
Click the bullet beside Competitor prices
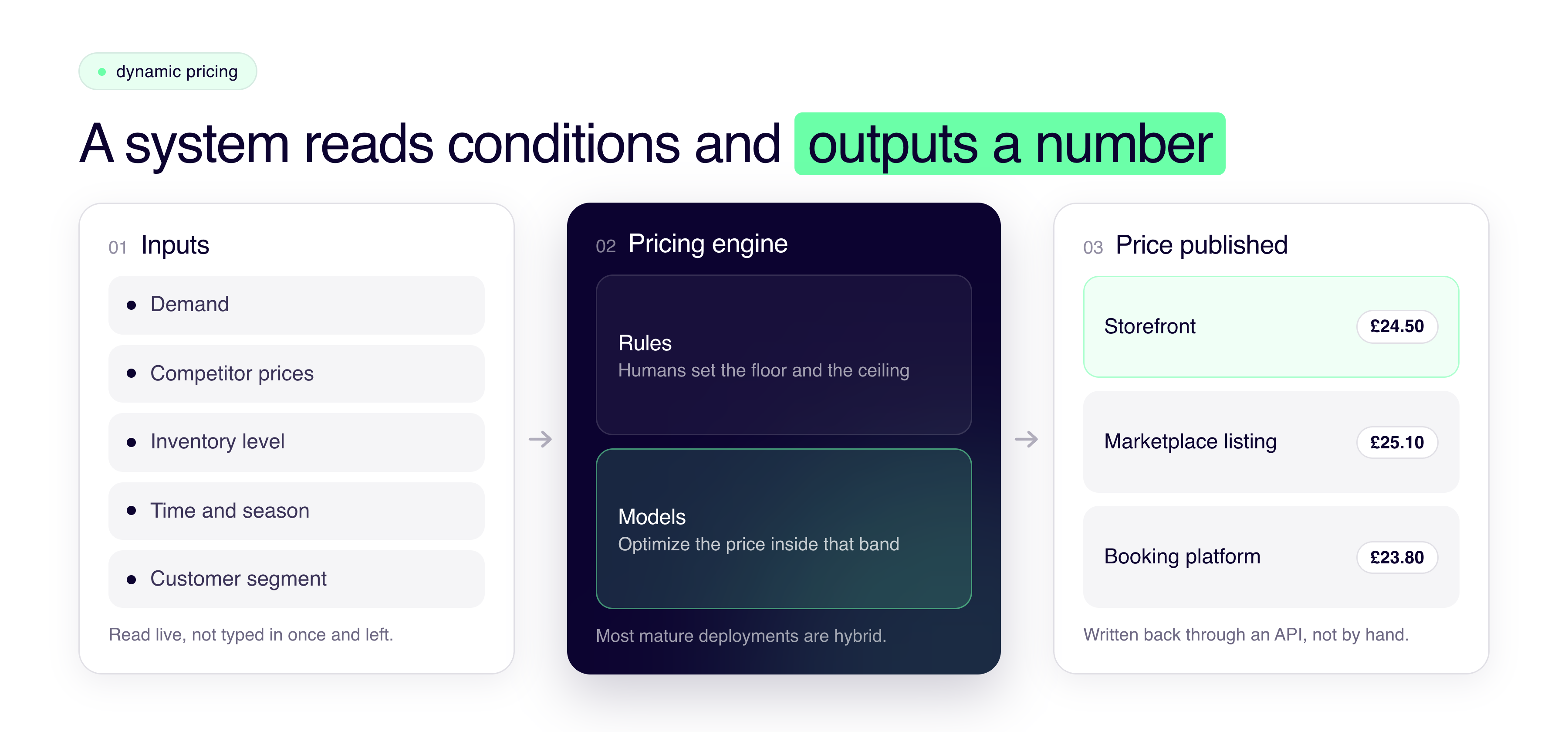point(131,373)
